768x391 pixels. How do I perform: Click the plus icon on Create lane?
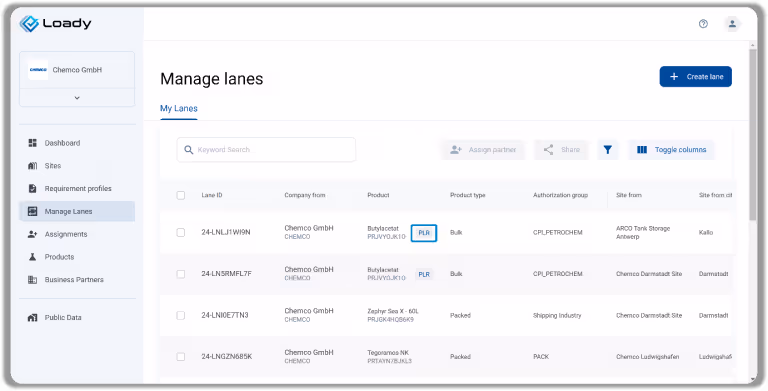click(x=674, y=76)
